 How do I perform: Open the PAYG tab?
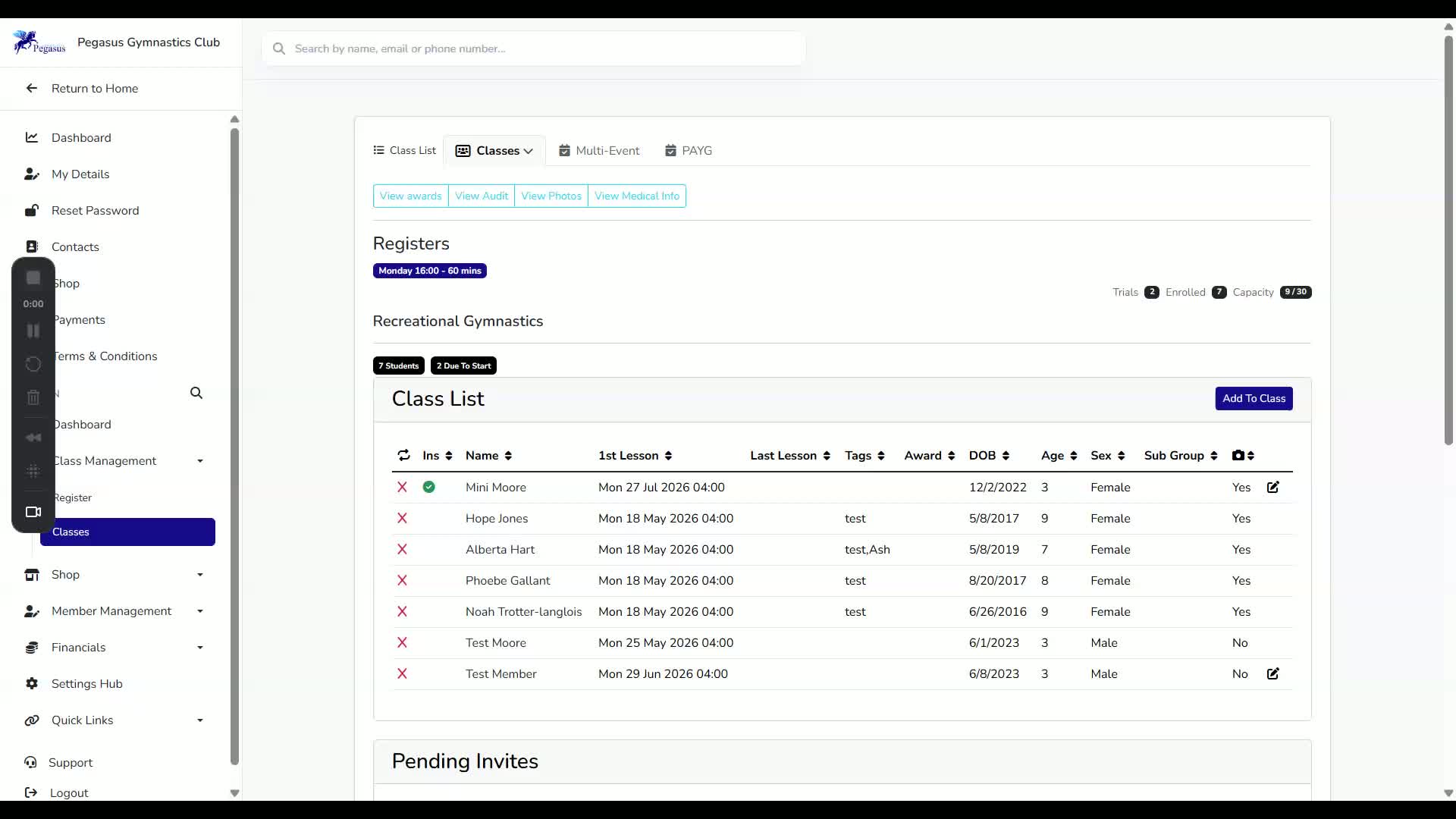point(689,151)
